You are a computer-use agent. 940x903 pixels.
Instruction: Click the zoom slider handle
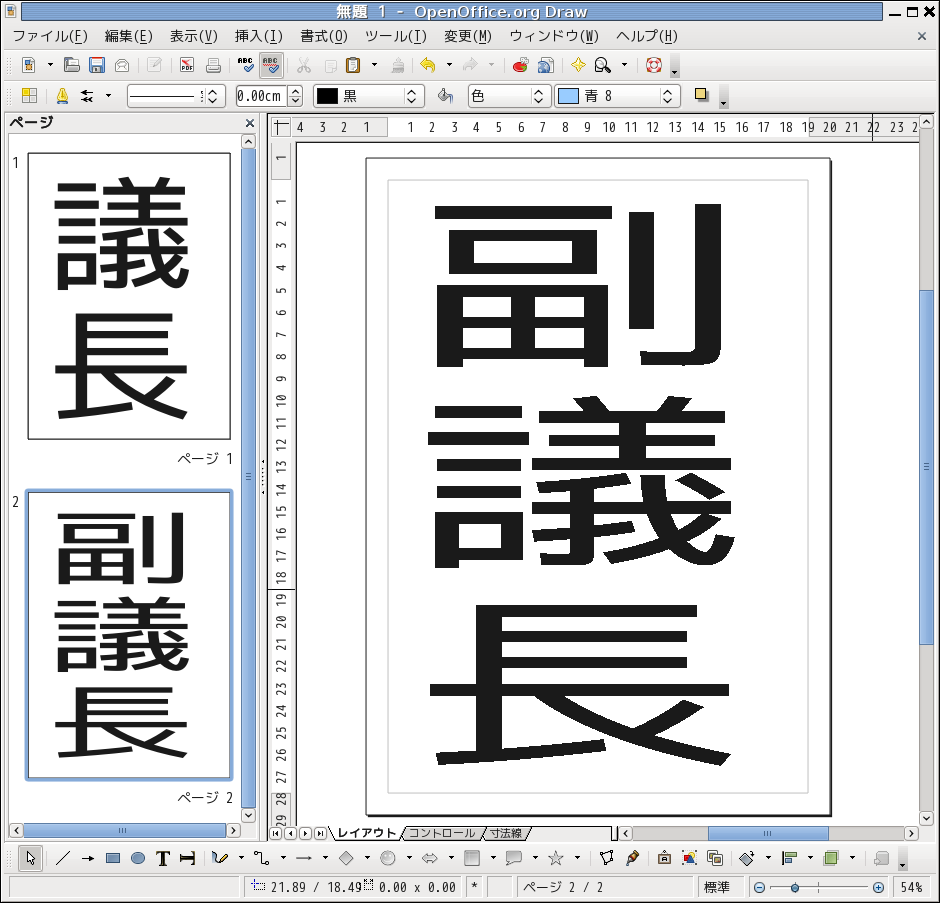click(x=795, y=887)
